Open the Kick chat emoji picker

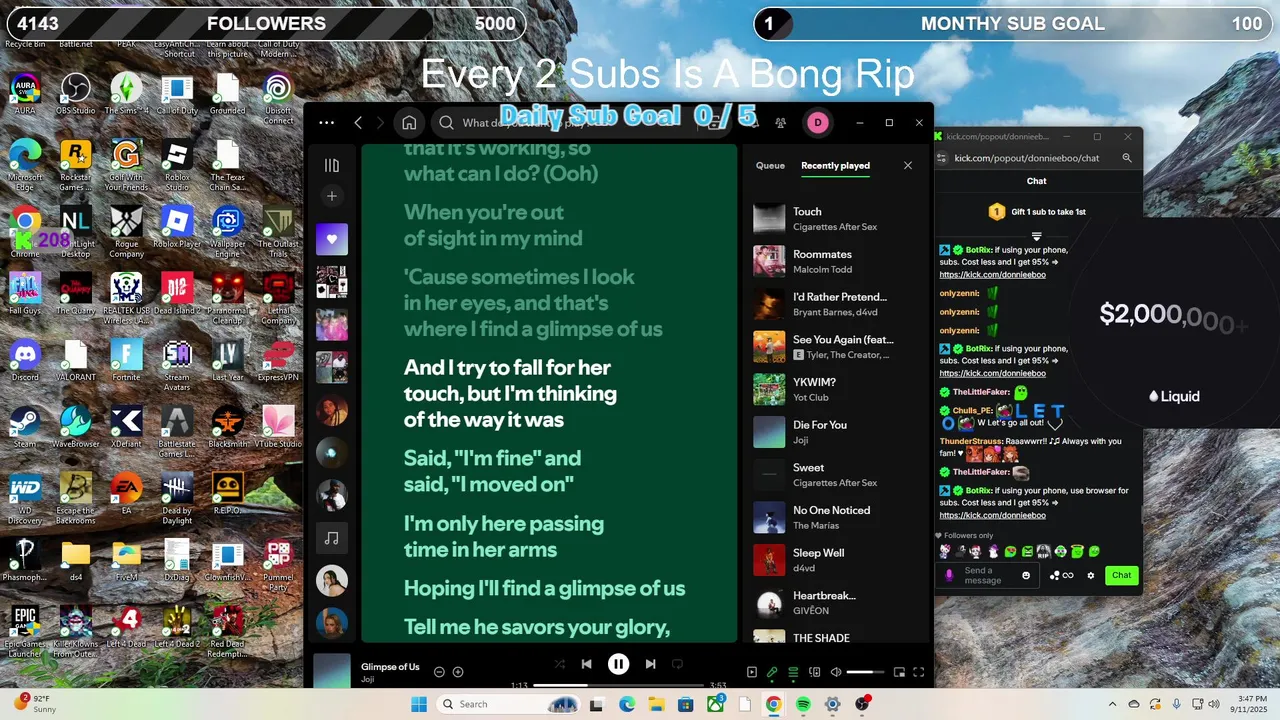coord(1026,575)
